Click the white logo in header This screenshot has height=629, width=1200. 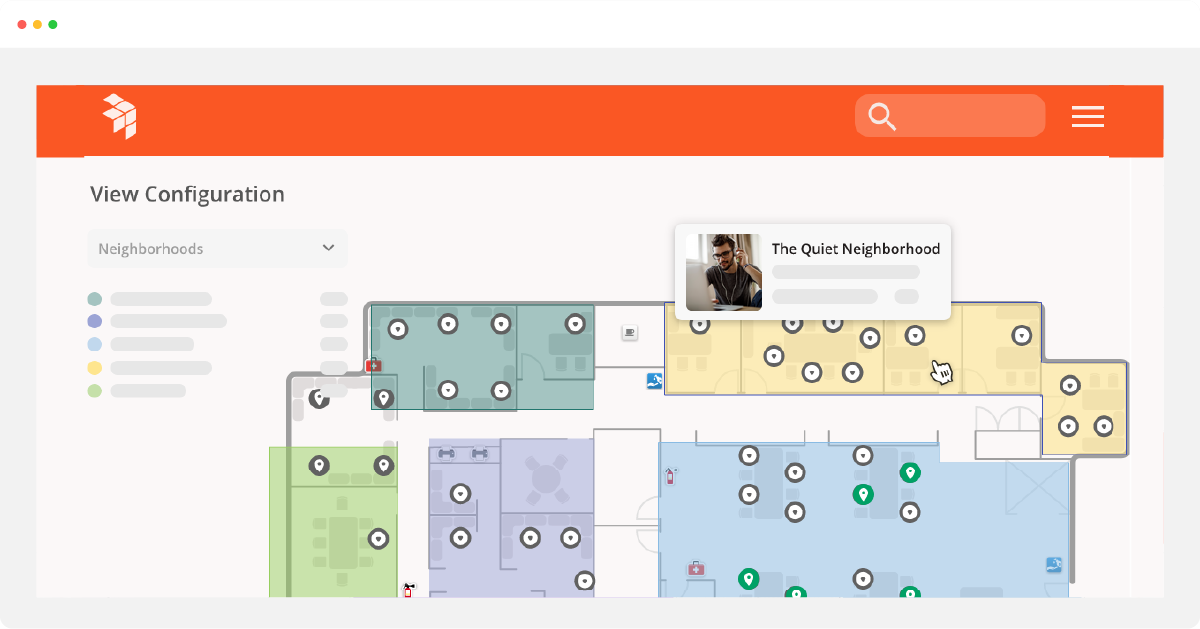pyautogui.click(x=120, y=115)
